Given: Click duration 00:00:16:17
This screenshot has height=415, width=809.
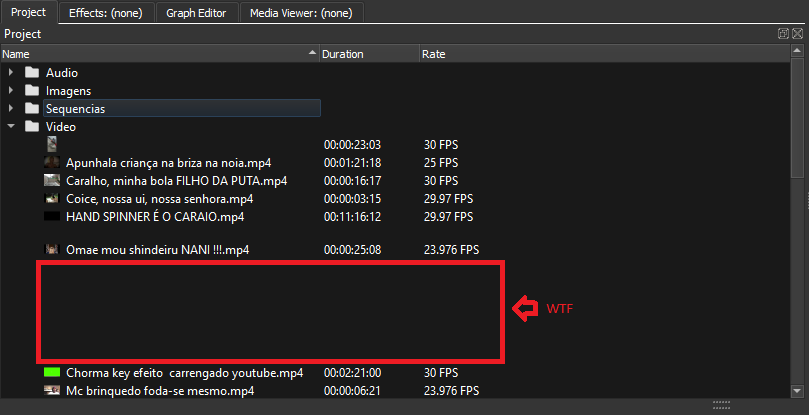Looking at the screenshot, I should point(352,181).
